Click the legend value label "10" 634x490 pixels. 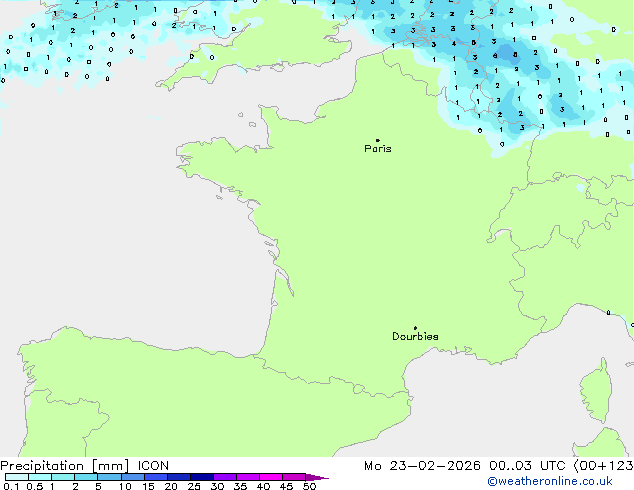point(125,486)
